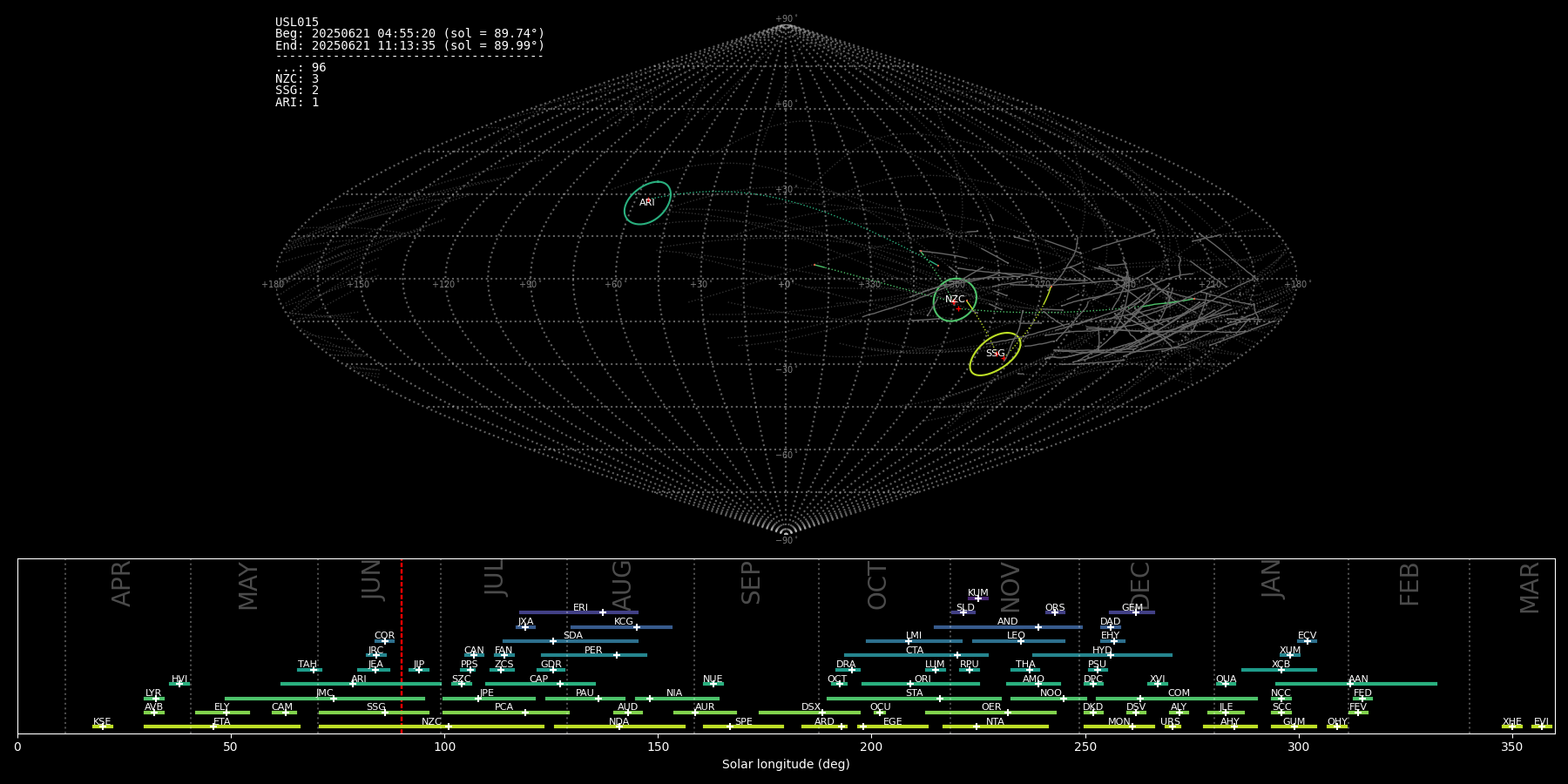The image size is (1568, 784).
Task: Click the 'Beg: 20250621 04:55:20' line
Action: pos(409,34)
